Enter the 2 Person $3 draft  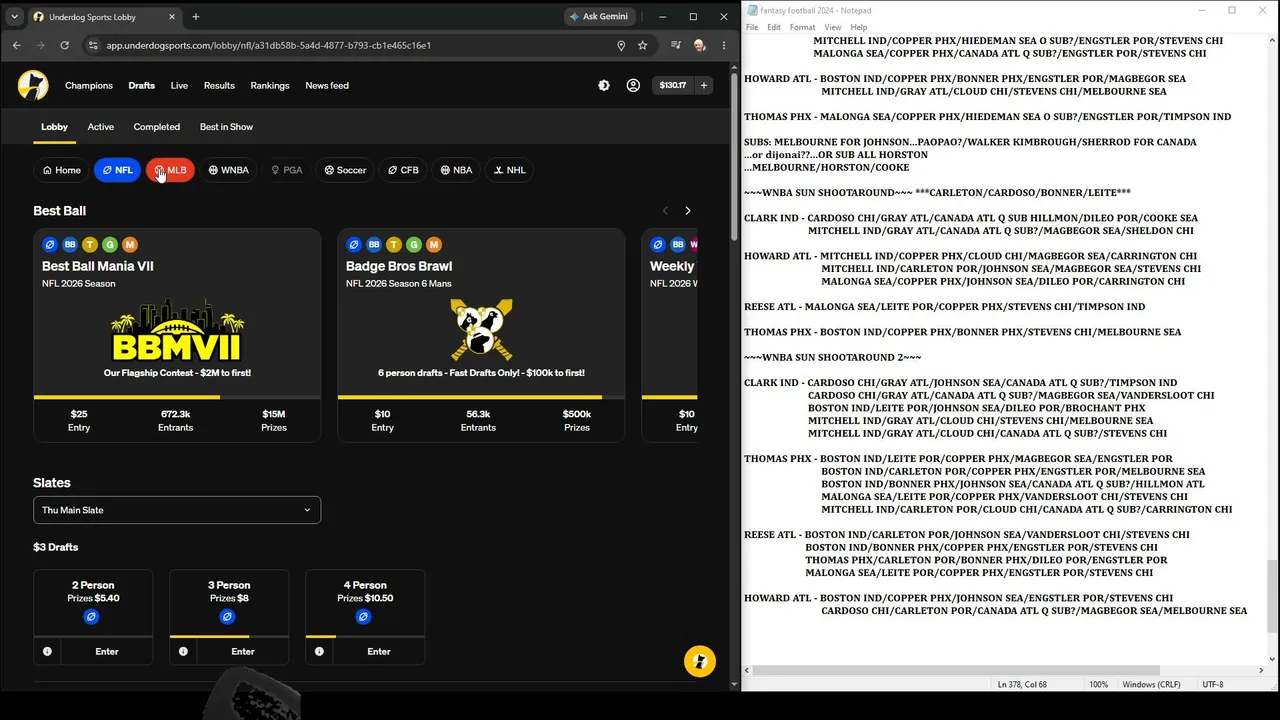coord(107,652)
